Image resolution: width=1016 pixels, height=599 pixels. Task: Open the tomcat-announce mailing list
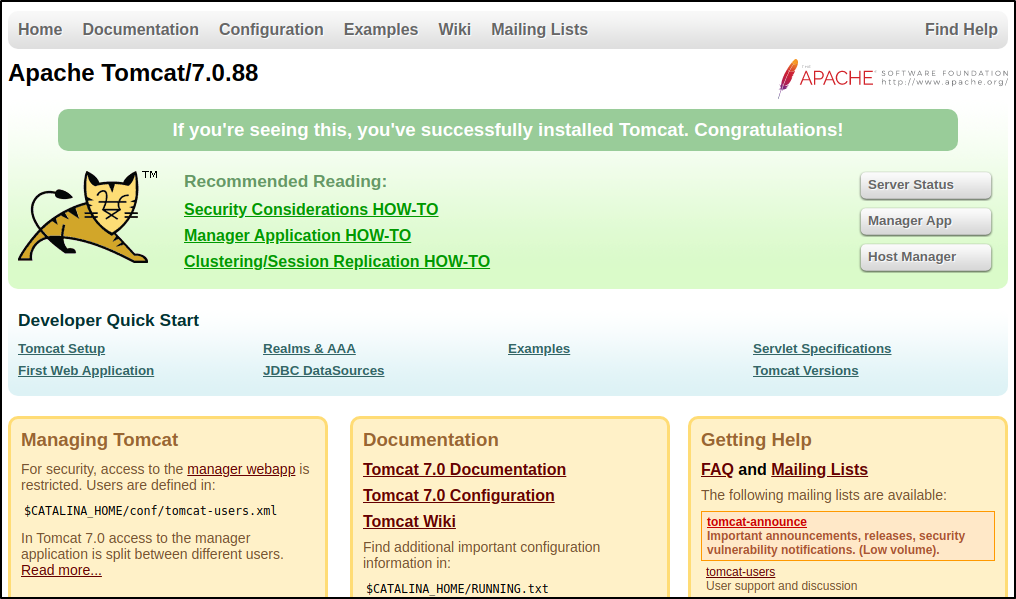pyautogui.click(x=756, y=522)
